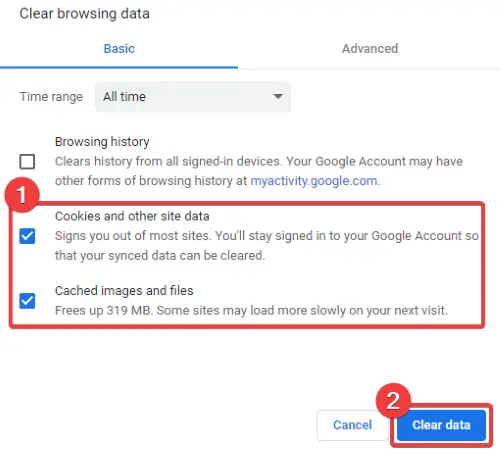The image size is (500, 455).
Task: Open the All time range dropdown
Action: 193,97
